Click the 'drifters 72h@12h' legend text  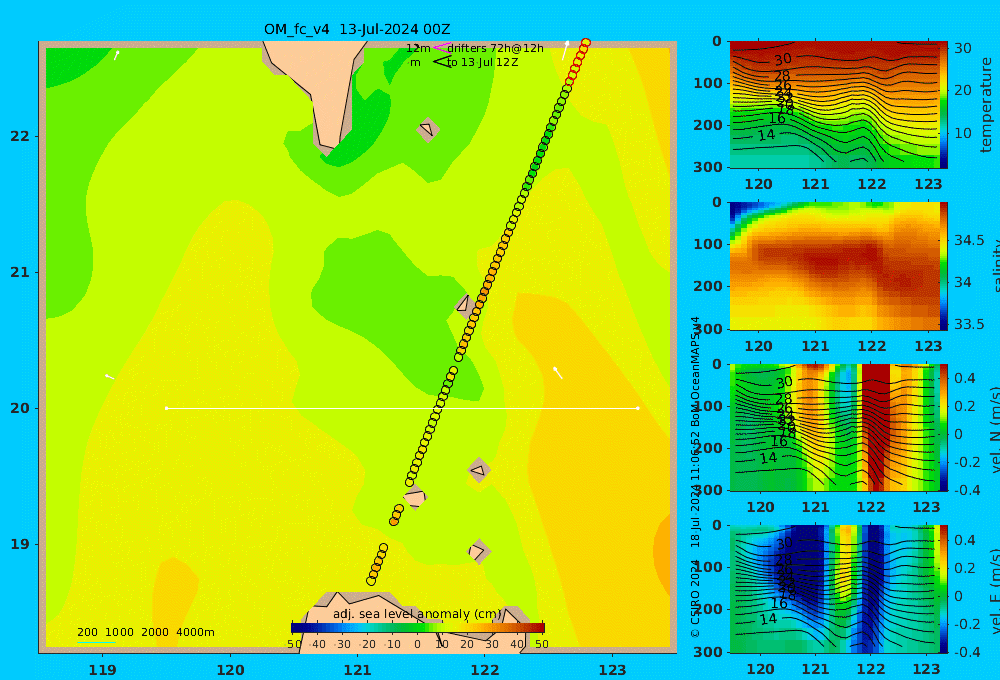tap(496, 48)
